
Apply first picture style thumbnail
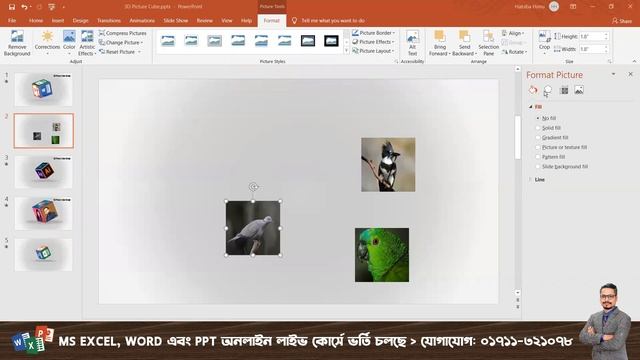click(168, 41)
